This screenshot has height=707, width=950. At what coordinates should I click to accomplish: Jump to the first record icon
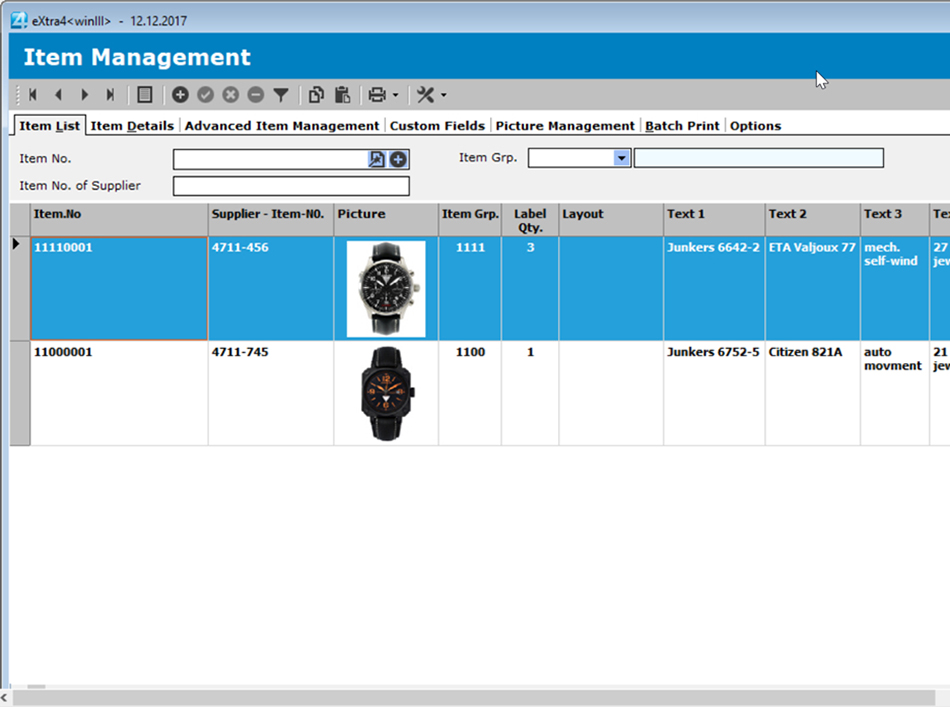33,94
